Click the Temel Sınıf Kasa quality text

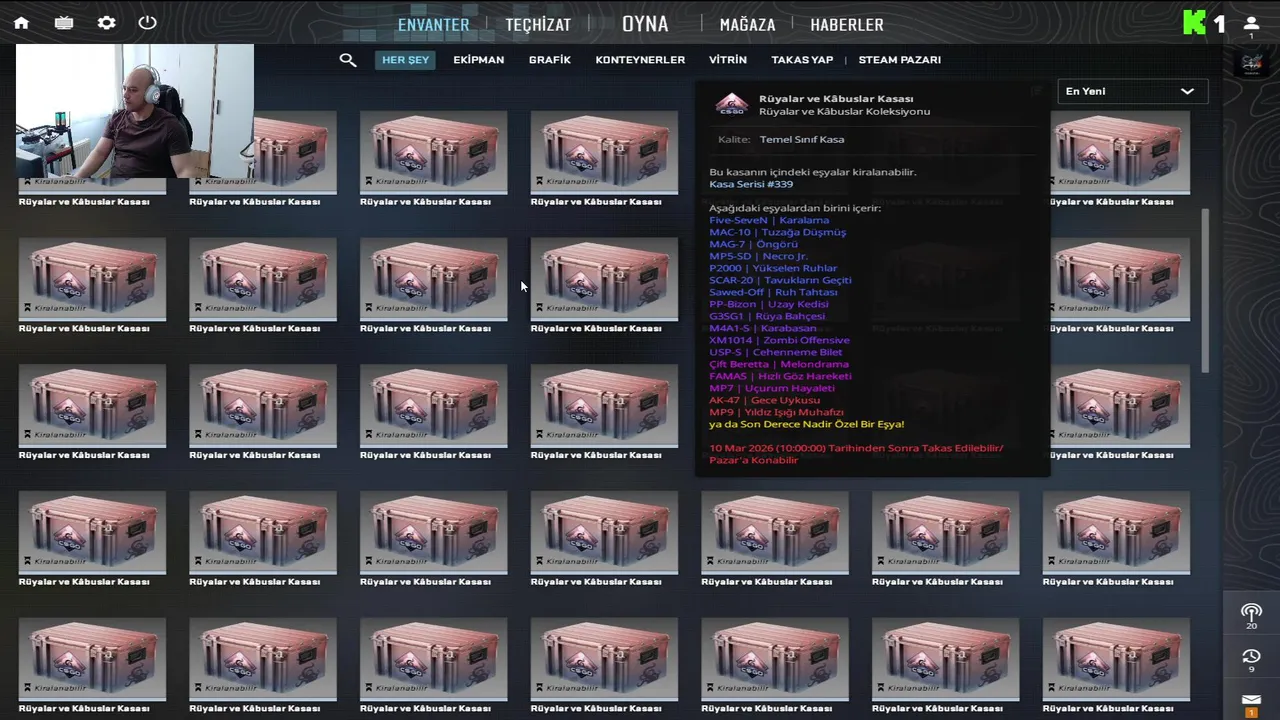[x=802, y=139]
